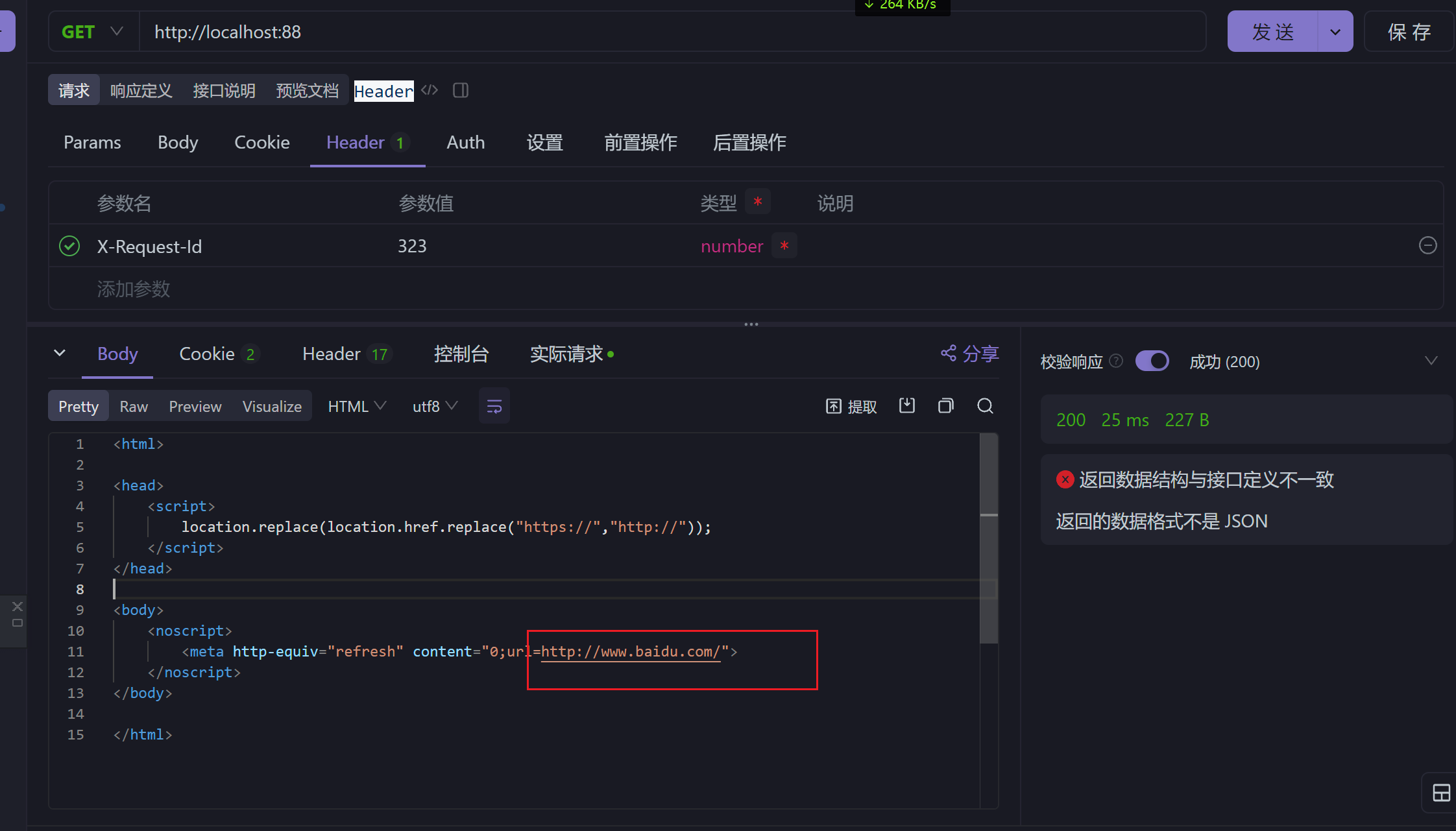
Task: Open the 前置操作 pre-operation tab
Action: 640,142
